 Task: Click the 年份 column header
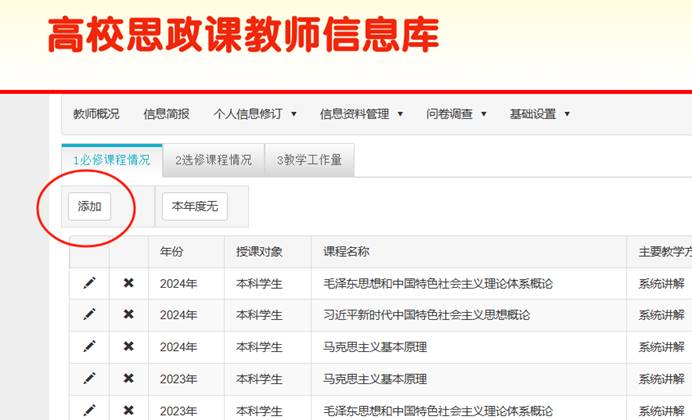[x=171, y=251]
